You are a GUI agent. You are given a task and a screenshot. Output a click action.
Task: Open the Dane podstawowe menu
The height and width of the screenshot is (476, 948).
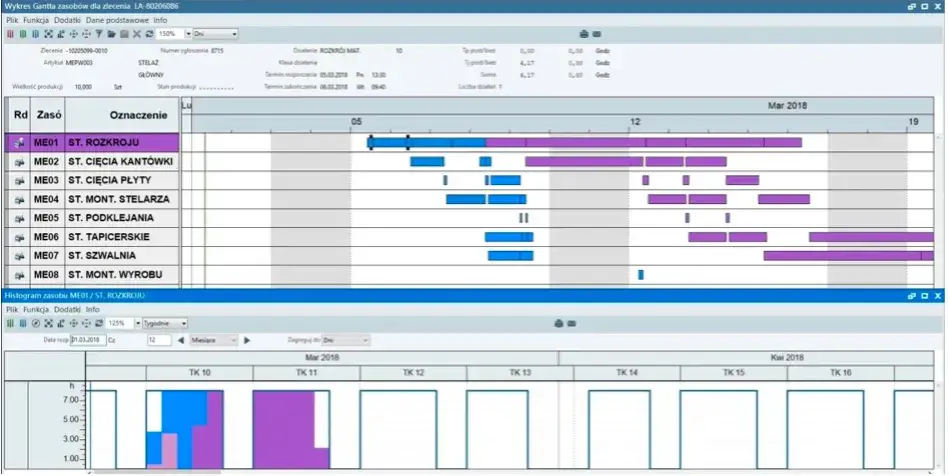coord(117,20)
